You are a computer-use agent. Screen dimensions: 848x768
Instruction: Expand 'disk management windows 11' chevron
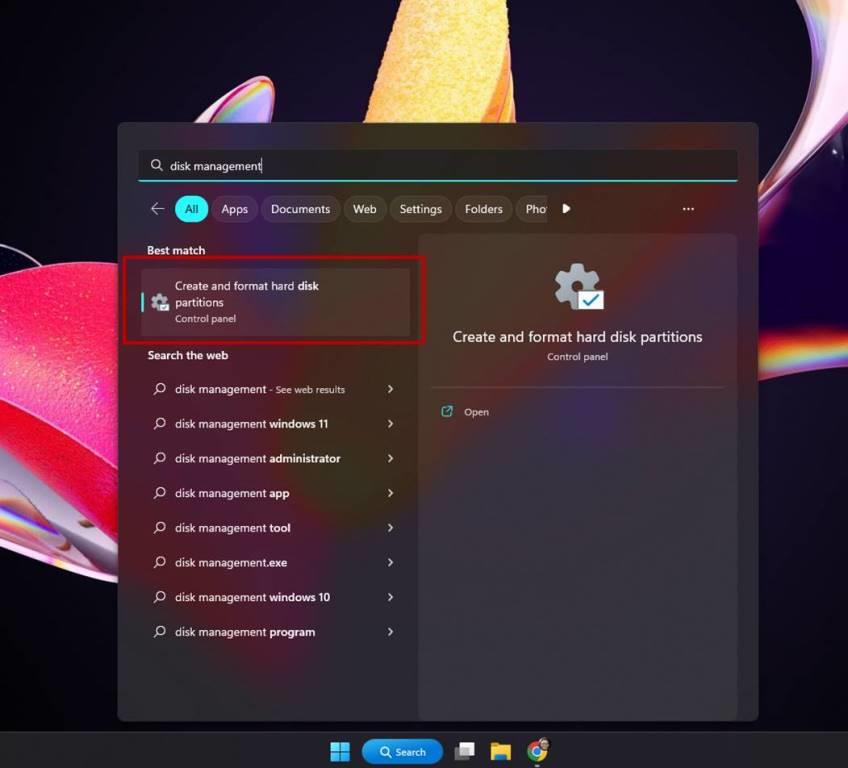(390, 423)
